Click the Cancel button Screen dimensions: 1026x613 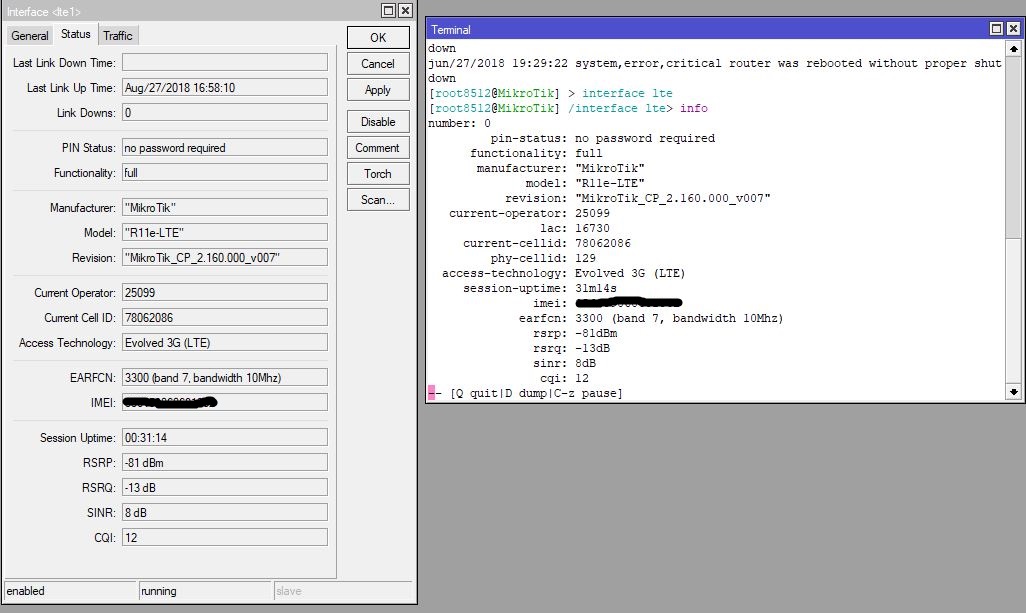pos(378,63)
